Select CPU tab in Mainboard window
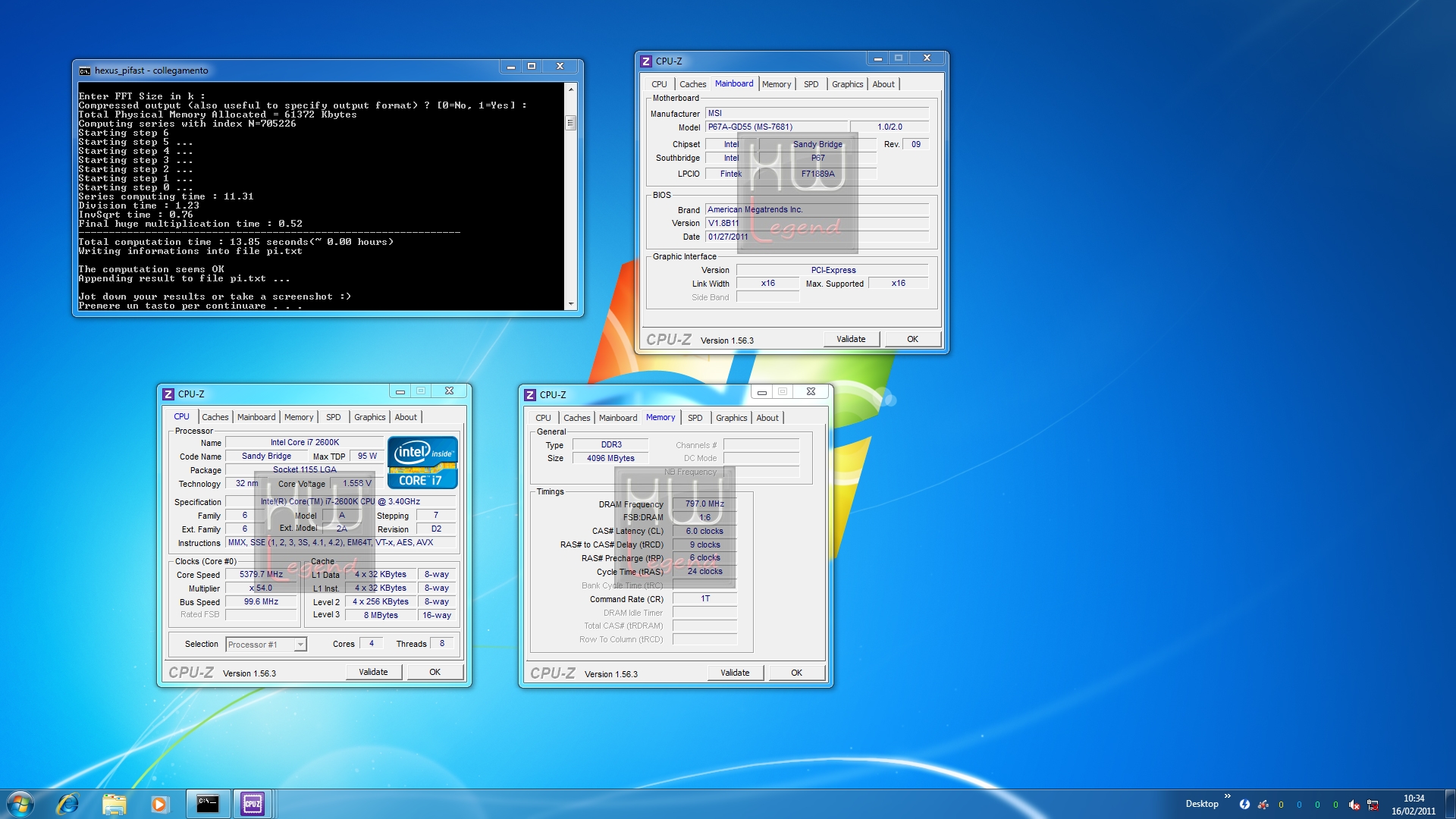This screenshot has width=1456, height=819. coord(659,84)
